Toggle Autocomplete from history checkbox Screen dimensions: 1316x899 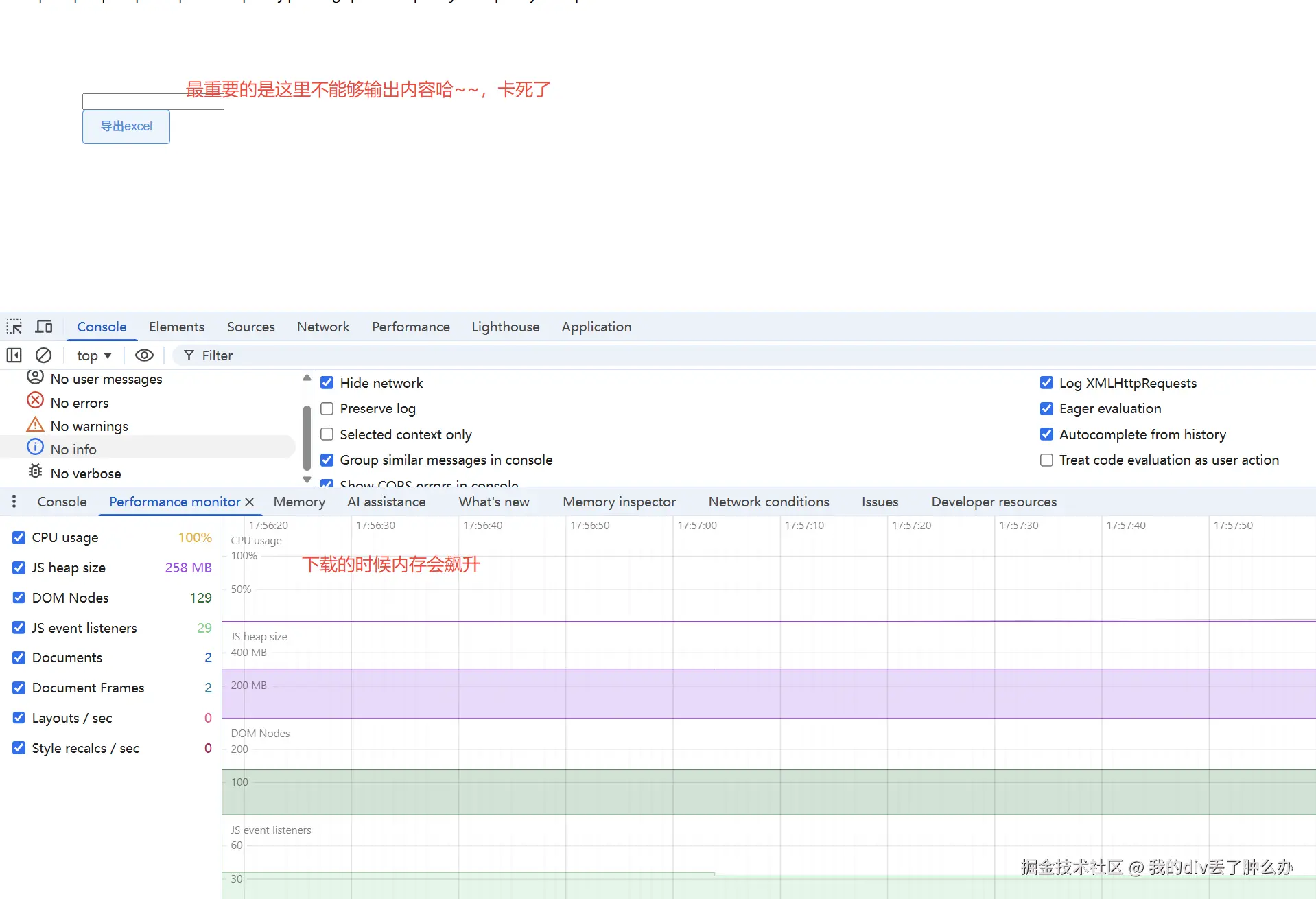(x=1046, y=434)
